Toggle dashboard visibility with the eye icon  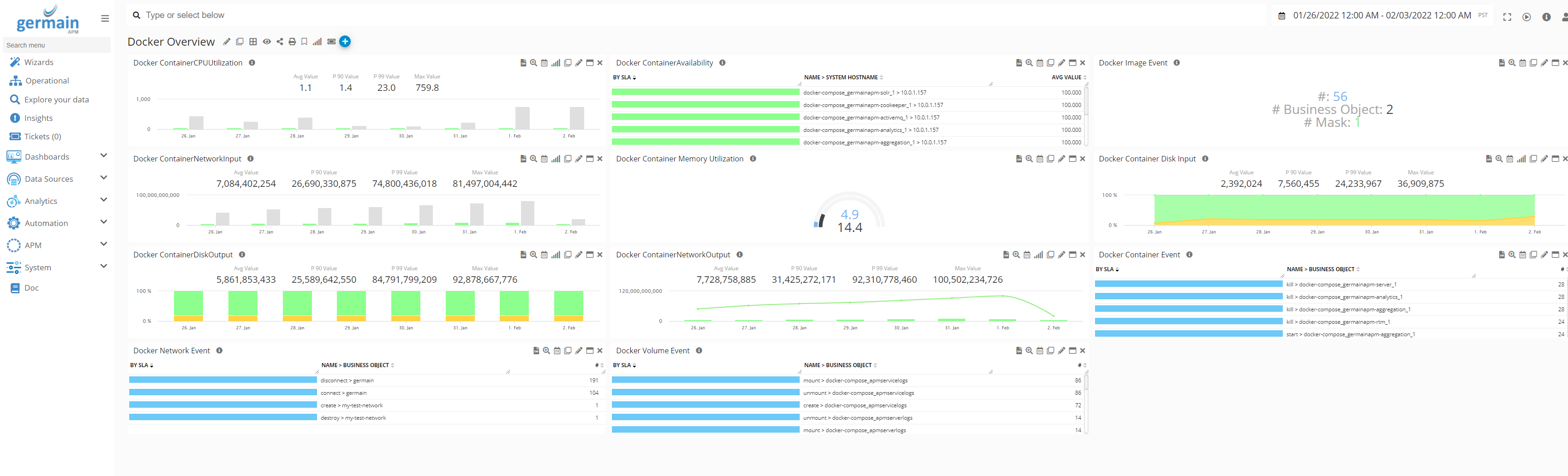pyautogui.click(x=267, y=42)
